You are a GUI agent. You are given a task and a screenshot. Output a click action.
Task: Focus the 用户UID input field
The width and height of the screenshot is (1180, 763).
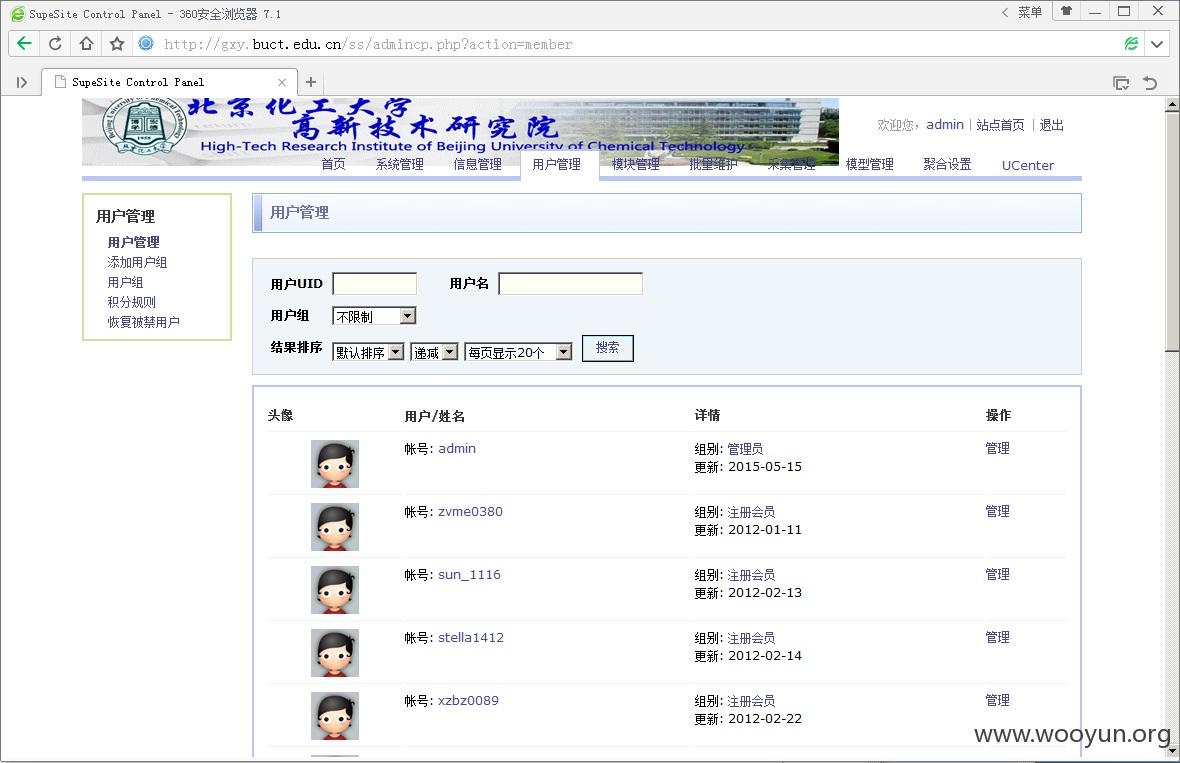375,284
